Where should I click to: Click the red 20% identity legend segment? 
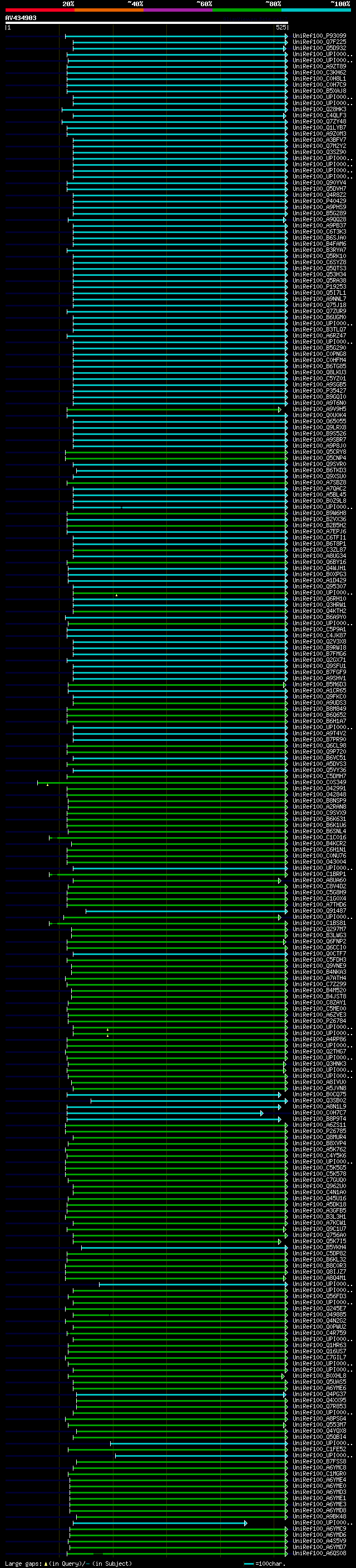40,10
